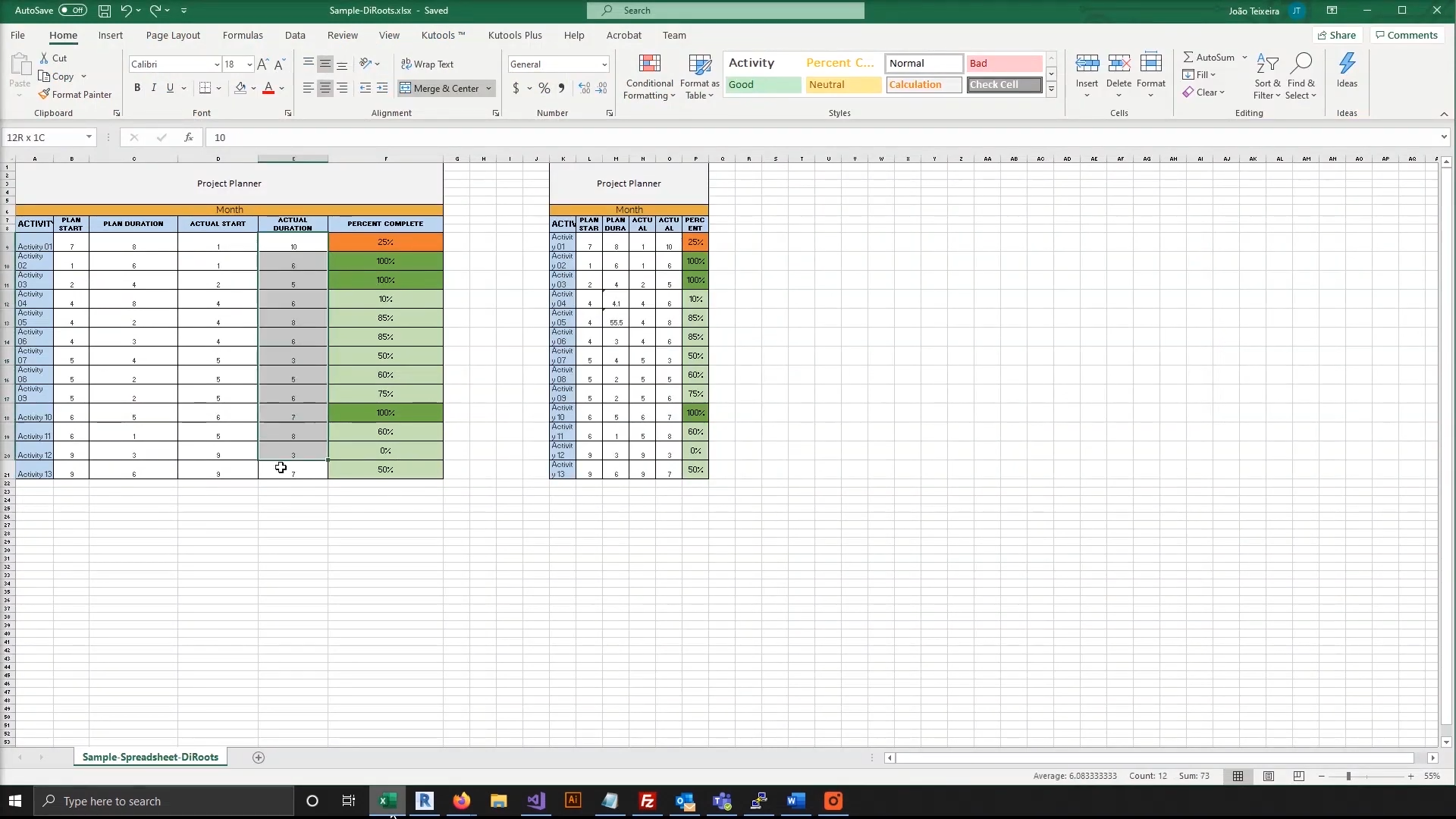This screenshot has height=819, width=1456.
Task: Click the Percent Style icon
Action: [544, 89]
